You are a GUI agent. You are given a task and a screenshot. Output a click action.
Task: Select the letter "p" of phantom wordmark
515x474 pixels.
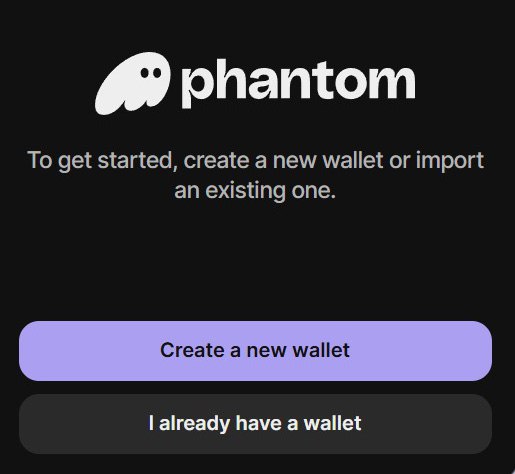tap(197, 88)
